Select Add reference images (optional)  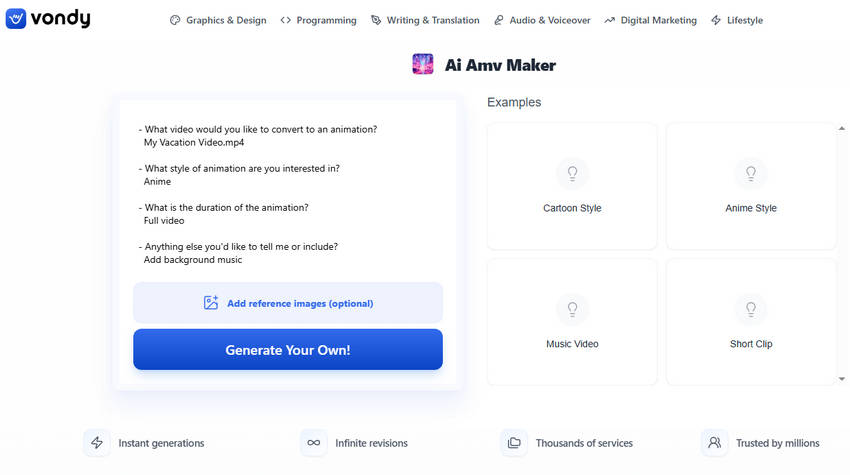(x=288, y=303)
